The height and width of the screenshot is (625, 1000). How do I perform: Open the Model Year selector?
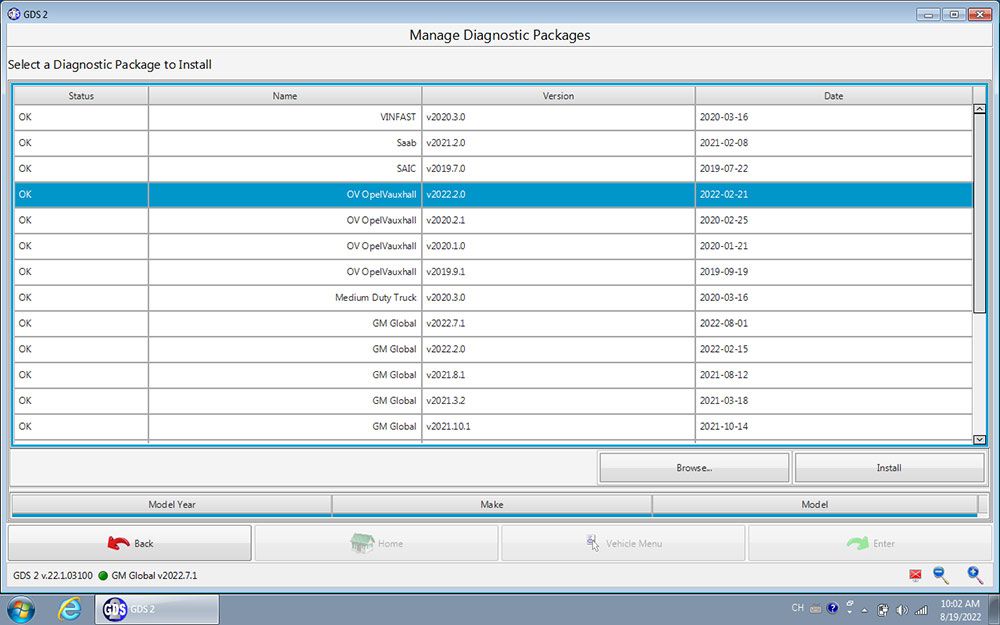(x=172, y=504)
